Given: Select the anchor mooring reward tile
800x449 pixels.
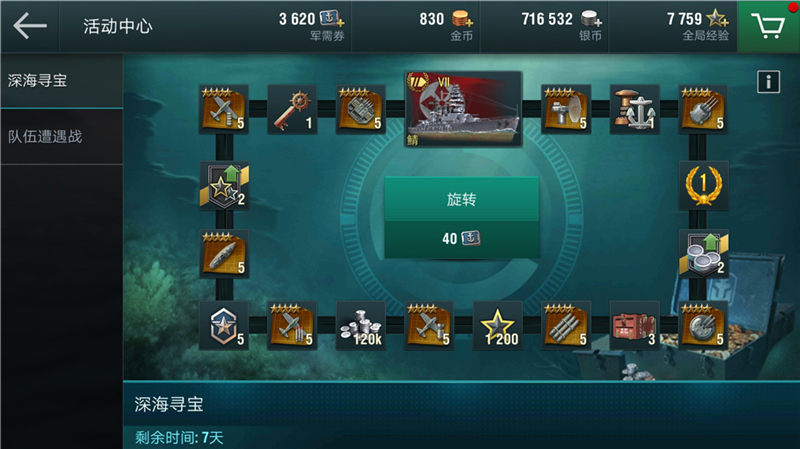Looking at the screenshot, I should point(635,110).
